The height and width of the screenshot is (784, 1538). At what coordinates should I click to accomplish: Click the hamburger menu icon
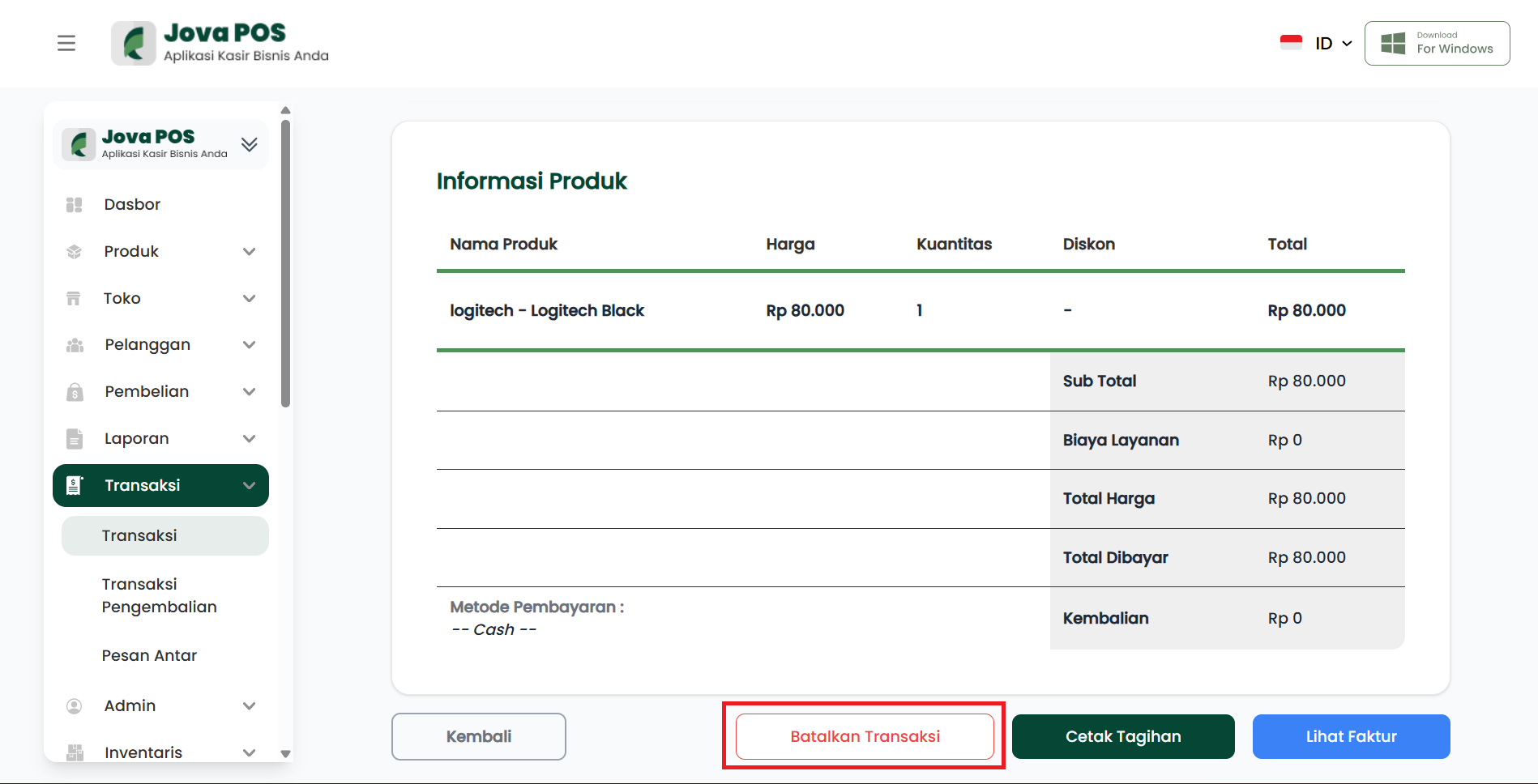[x=66, y=43]
